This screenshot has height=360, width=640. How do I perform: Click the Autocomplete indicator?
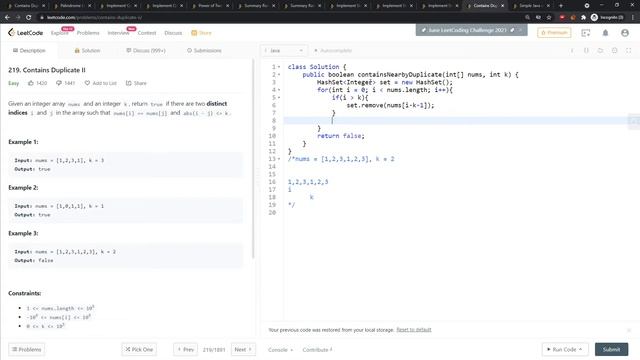(333, 51)
